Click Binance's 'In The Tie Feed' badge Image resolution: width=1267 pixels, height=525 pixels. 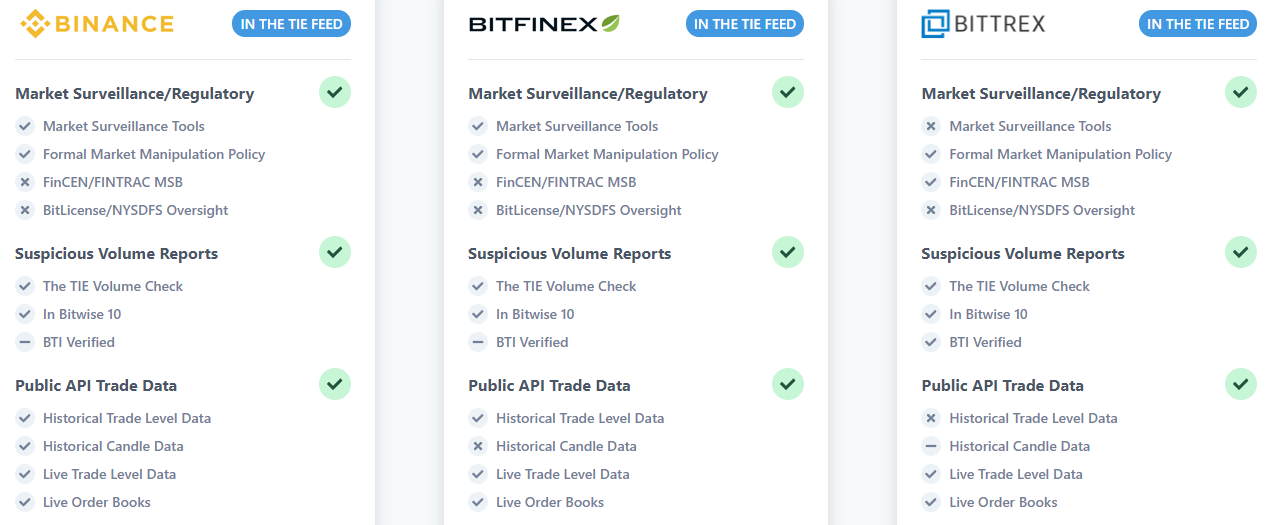(x=291, y=24)
